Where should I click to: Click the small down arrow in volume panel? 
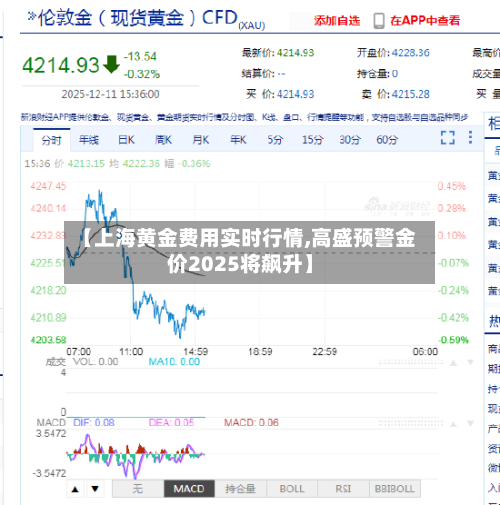click(x=470, y=362)
